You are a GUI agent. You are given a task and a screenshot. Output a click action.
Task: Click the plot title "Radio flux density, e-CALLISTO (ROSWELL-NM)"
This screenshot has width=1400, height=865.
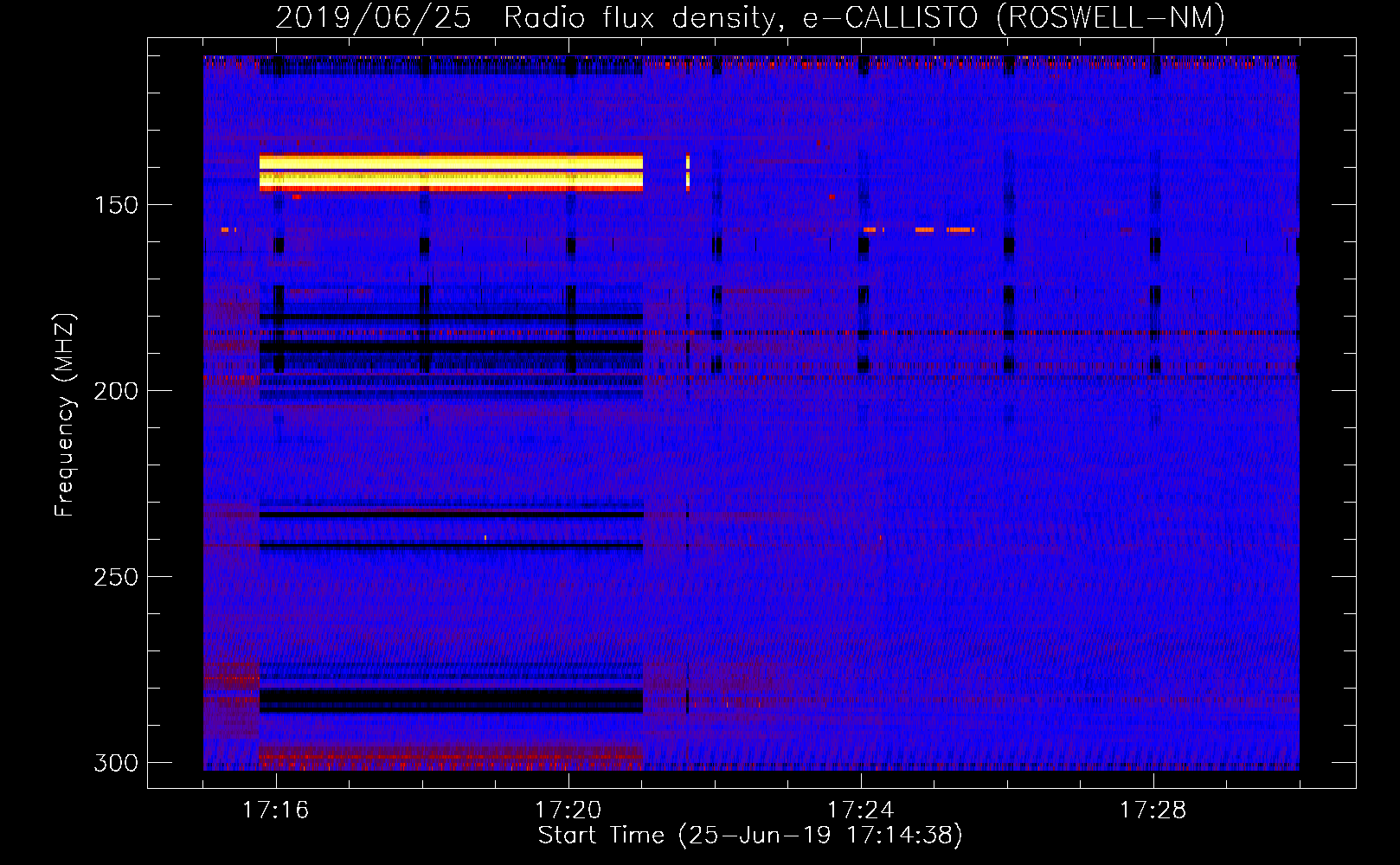864,18
